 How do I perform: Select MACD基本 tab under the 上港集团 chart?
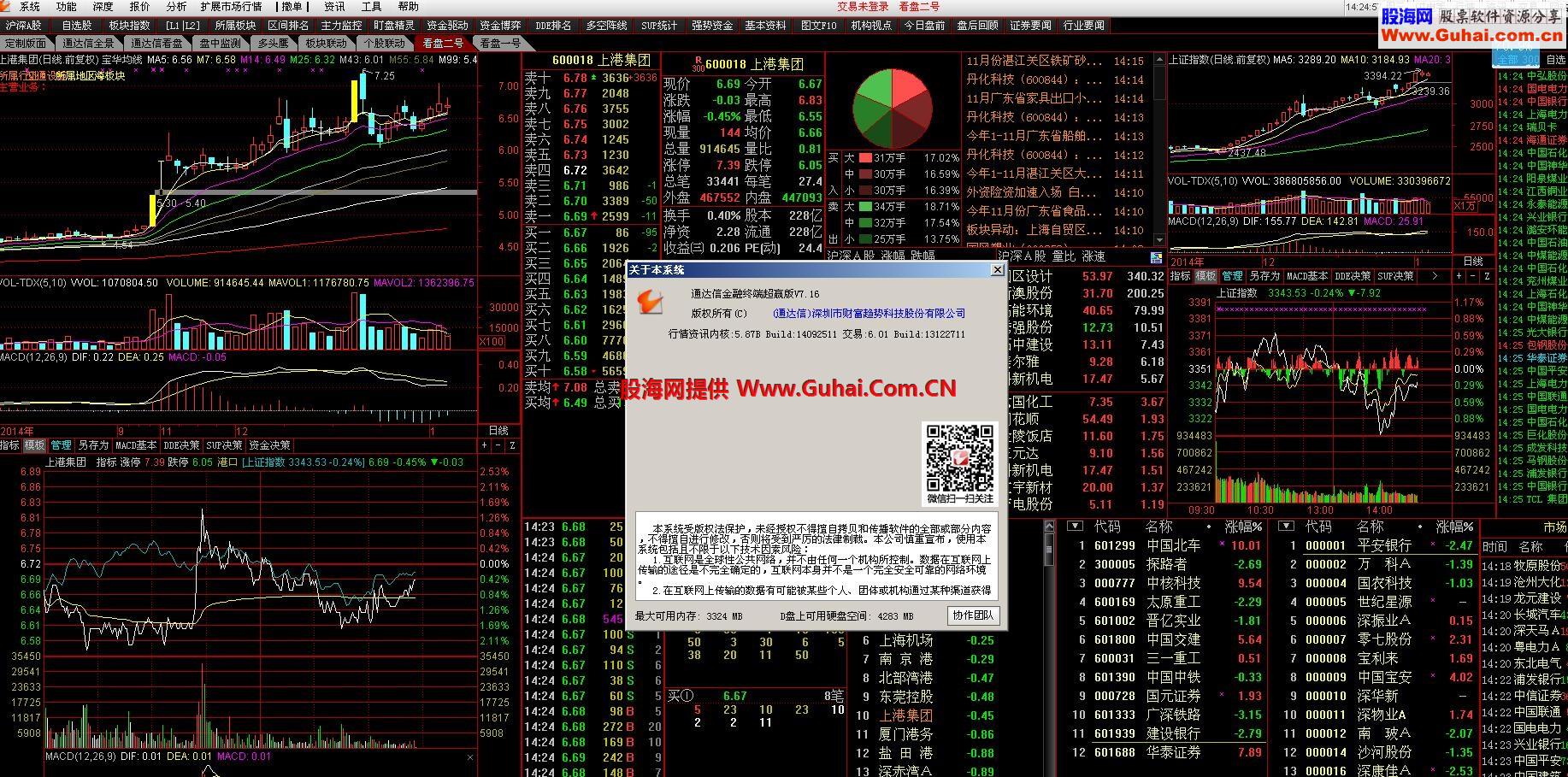point(136,445)
